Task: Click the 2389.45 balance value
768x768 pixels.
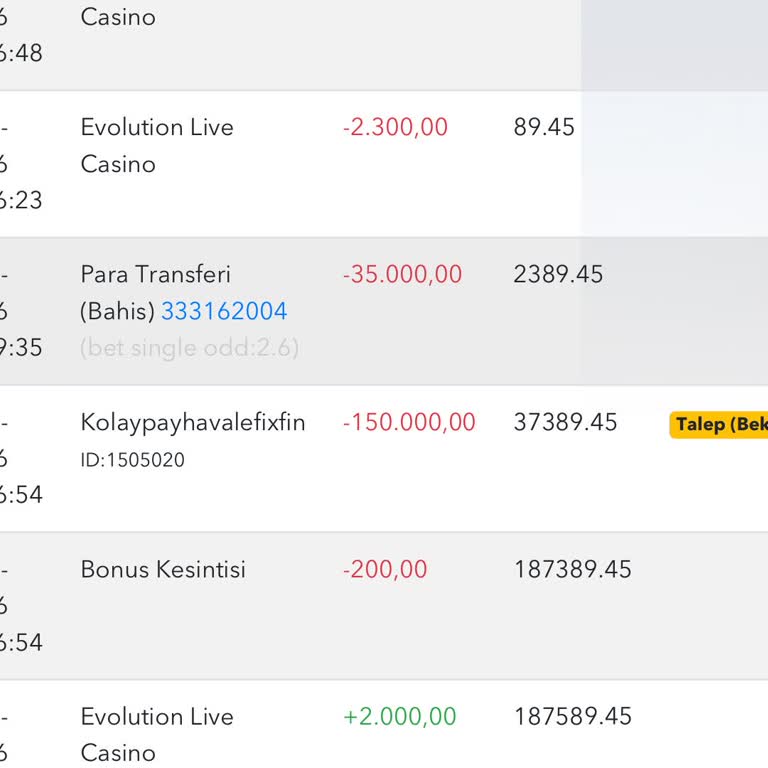Action: 558,274
